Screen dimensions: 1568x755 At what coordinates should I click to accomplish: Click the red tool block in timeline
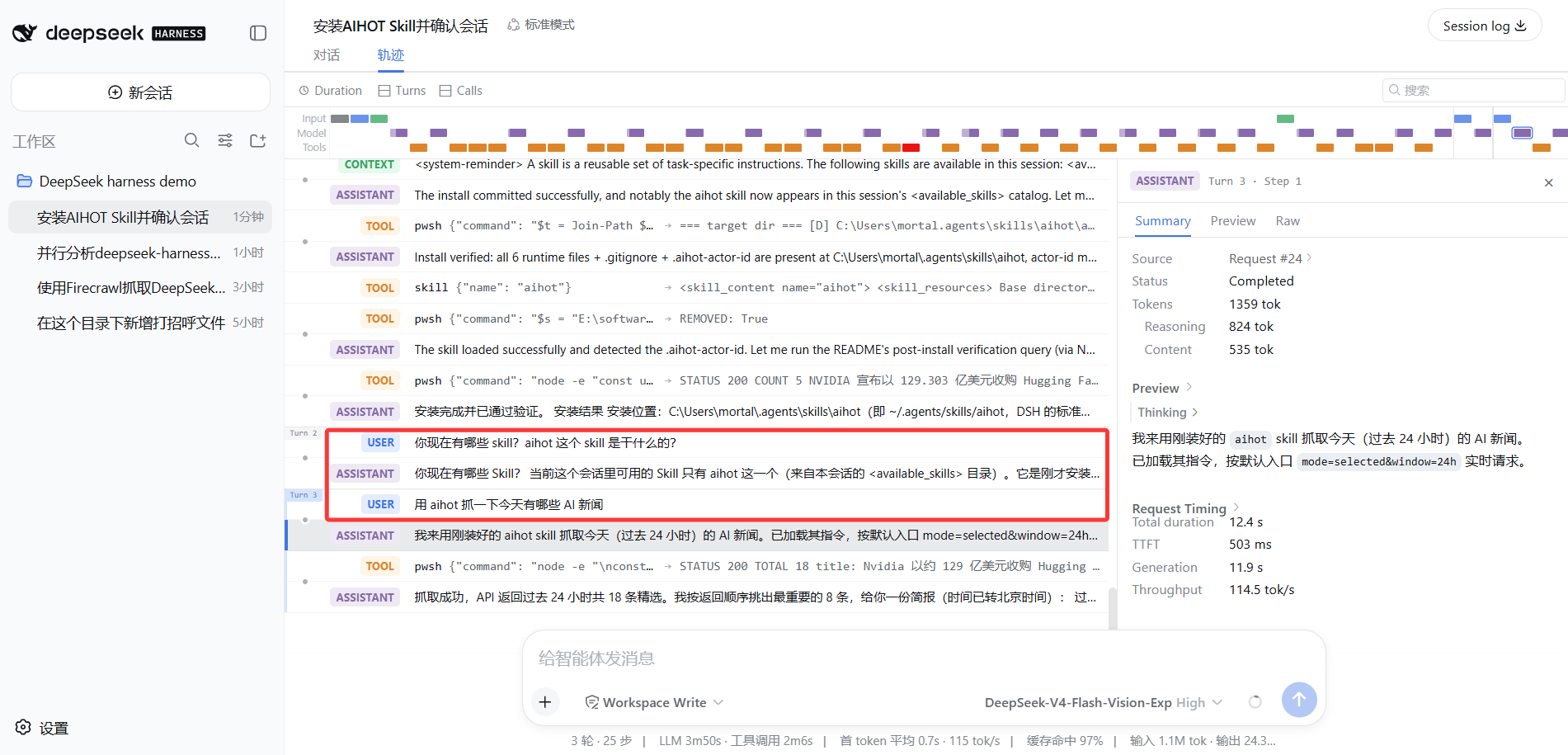pyautogui.click(x=911, y=148)
